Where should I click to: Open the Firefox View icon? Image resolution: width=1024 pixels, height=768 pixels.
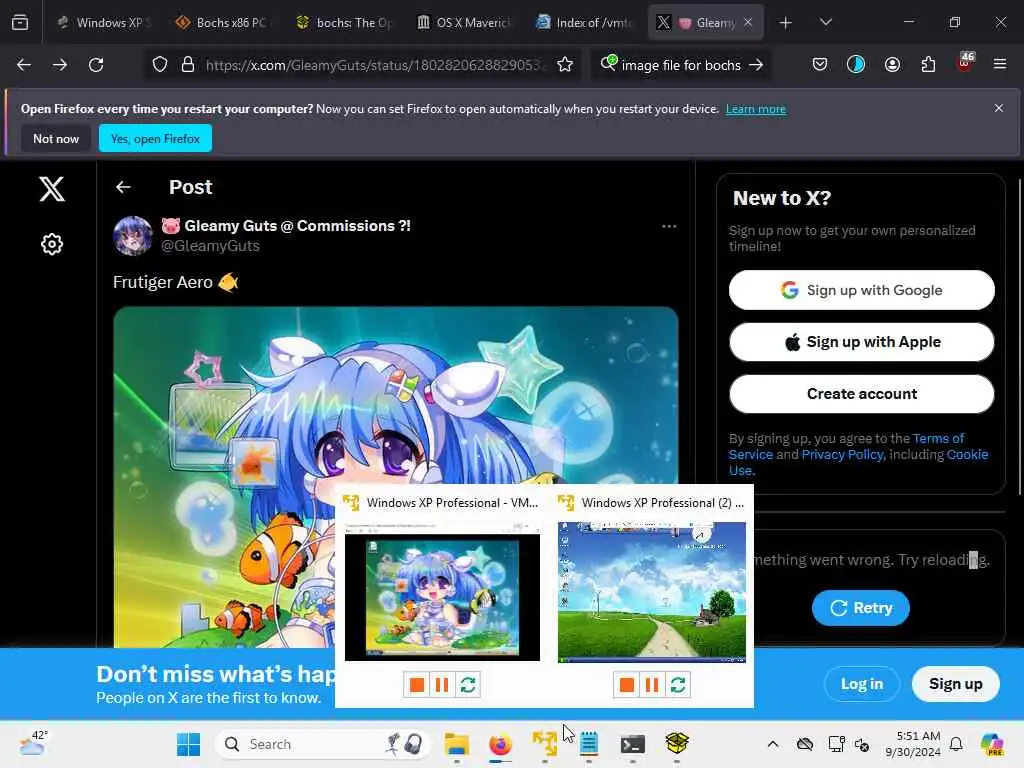[20, 23]
